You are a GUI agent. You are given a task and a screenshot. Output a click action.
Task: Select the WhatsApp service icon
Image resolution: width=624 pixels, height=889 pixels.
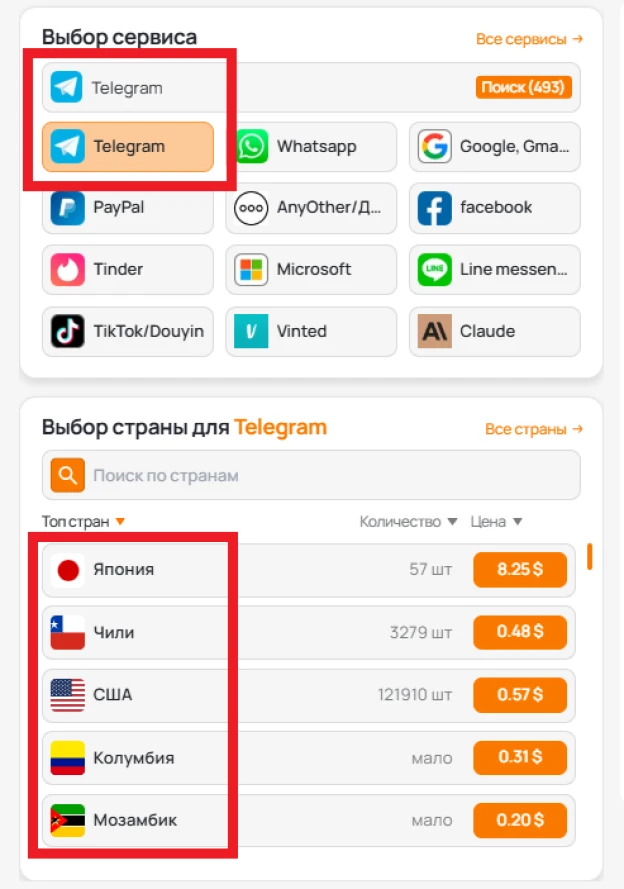(x=252, y=146)
